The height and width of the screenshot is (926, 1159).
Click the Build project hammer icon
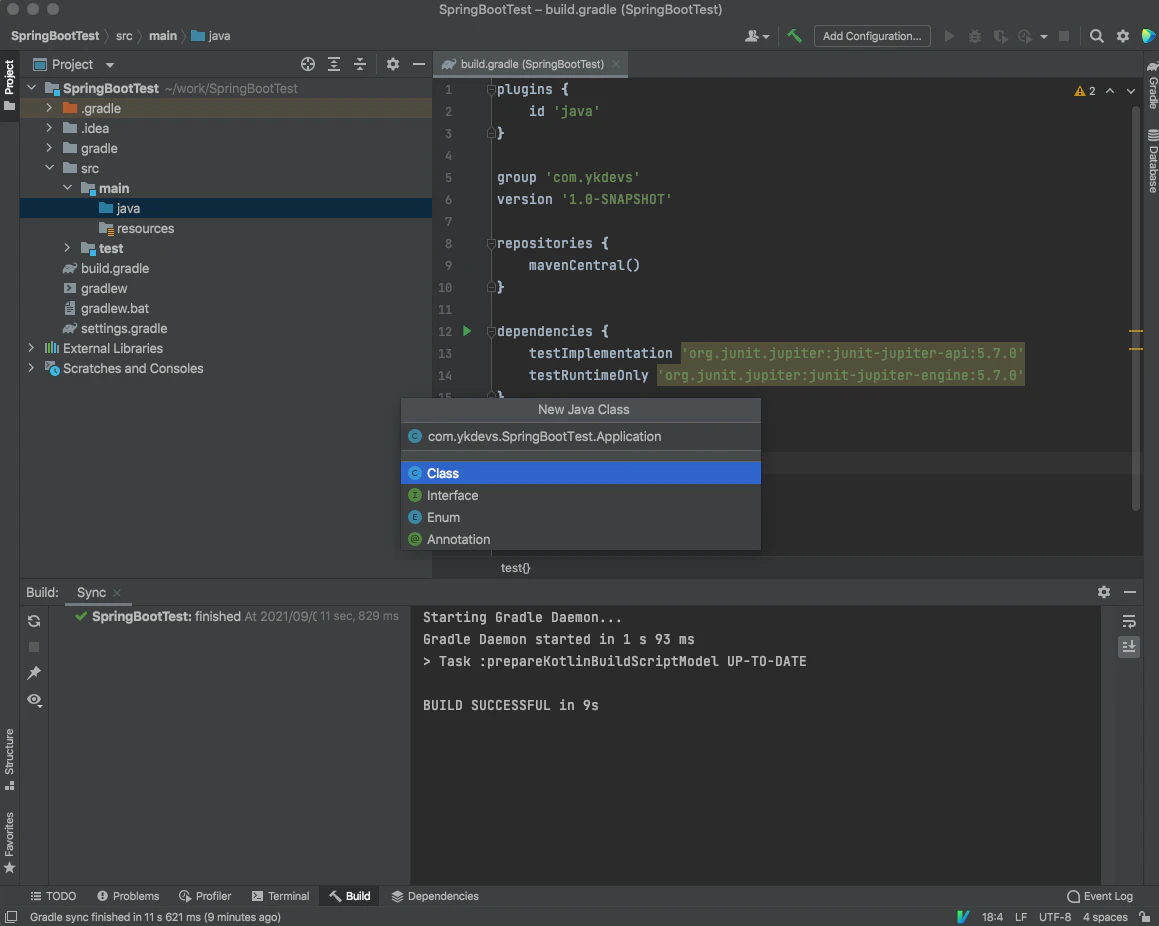pyautogui.click(x=795, y=35)
